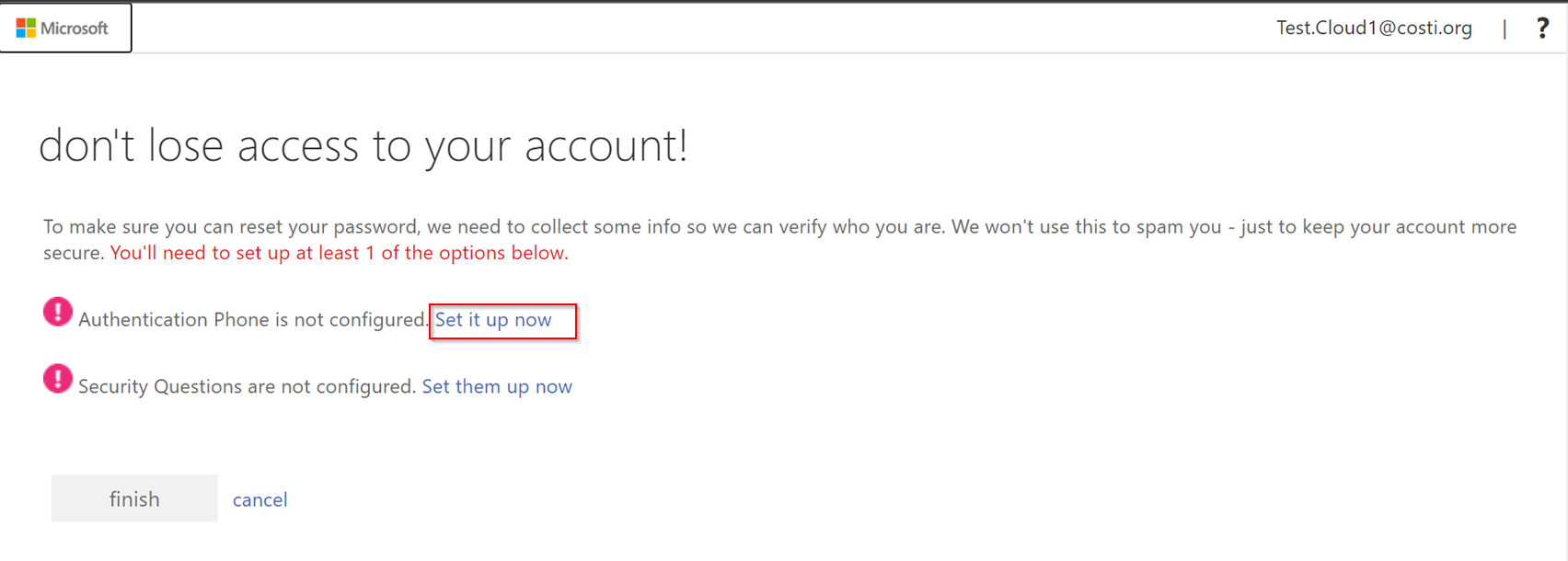Viewport: 1568px width, 561px height.
Task: Click the Authentication Phone warning exclamation icon
Action: 58,313
